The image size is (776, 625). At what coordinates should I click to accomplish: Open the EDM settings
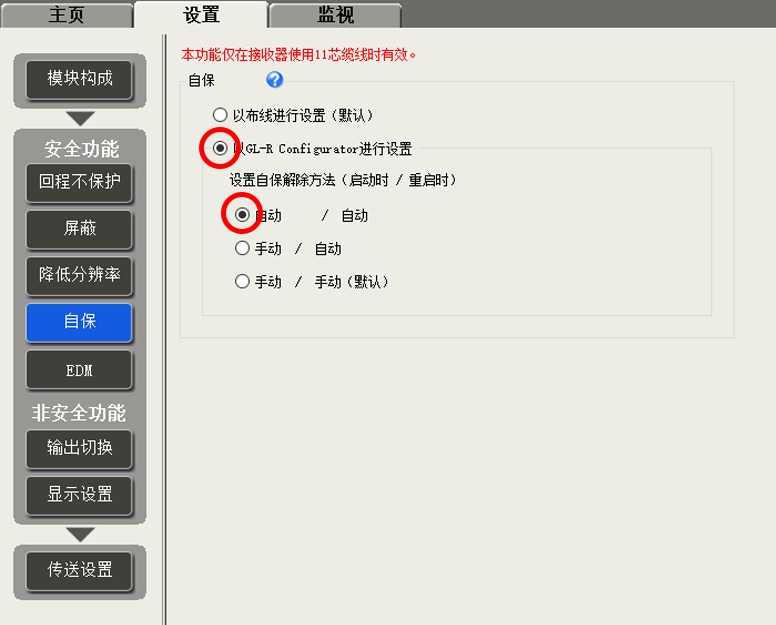click(80, 370)
